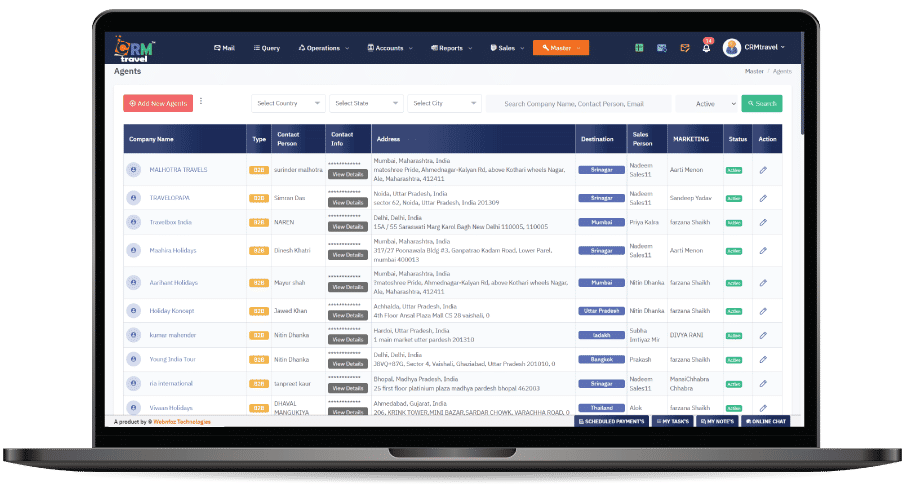Screen dimensions: 908x484
Task: Edit the ria international agent row
Action: click(763, 384)
